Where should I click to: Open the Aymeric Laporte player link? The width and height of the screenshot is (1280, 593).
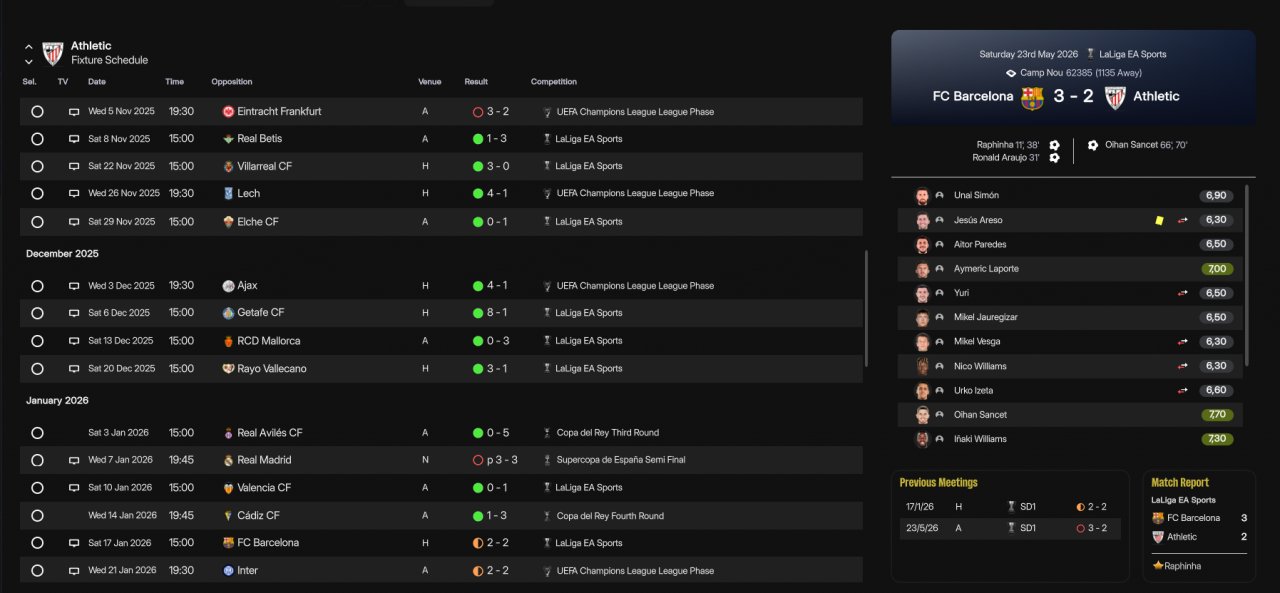coord(985,269)
